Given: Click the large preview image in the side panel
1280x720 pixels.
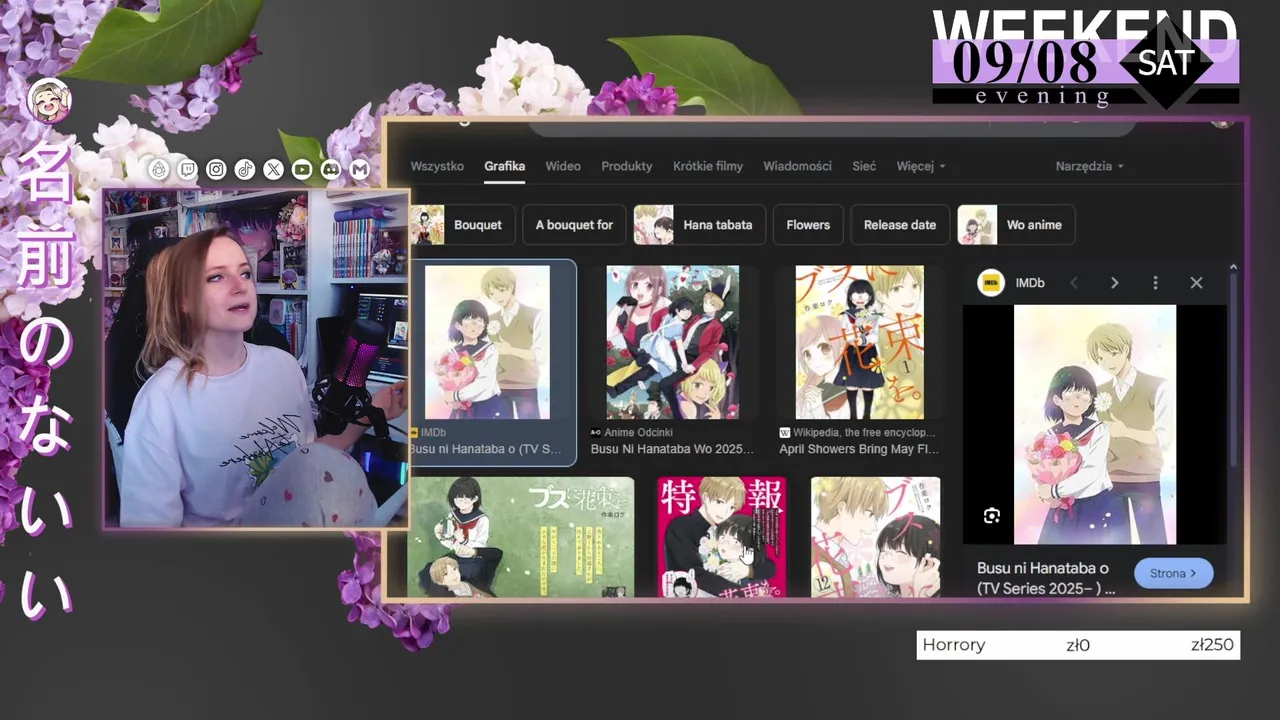Looking at the screenshot, I should point(1095,425).
